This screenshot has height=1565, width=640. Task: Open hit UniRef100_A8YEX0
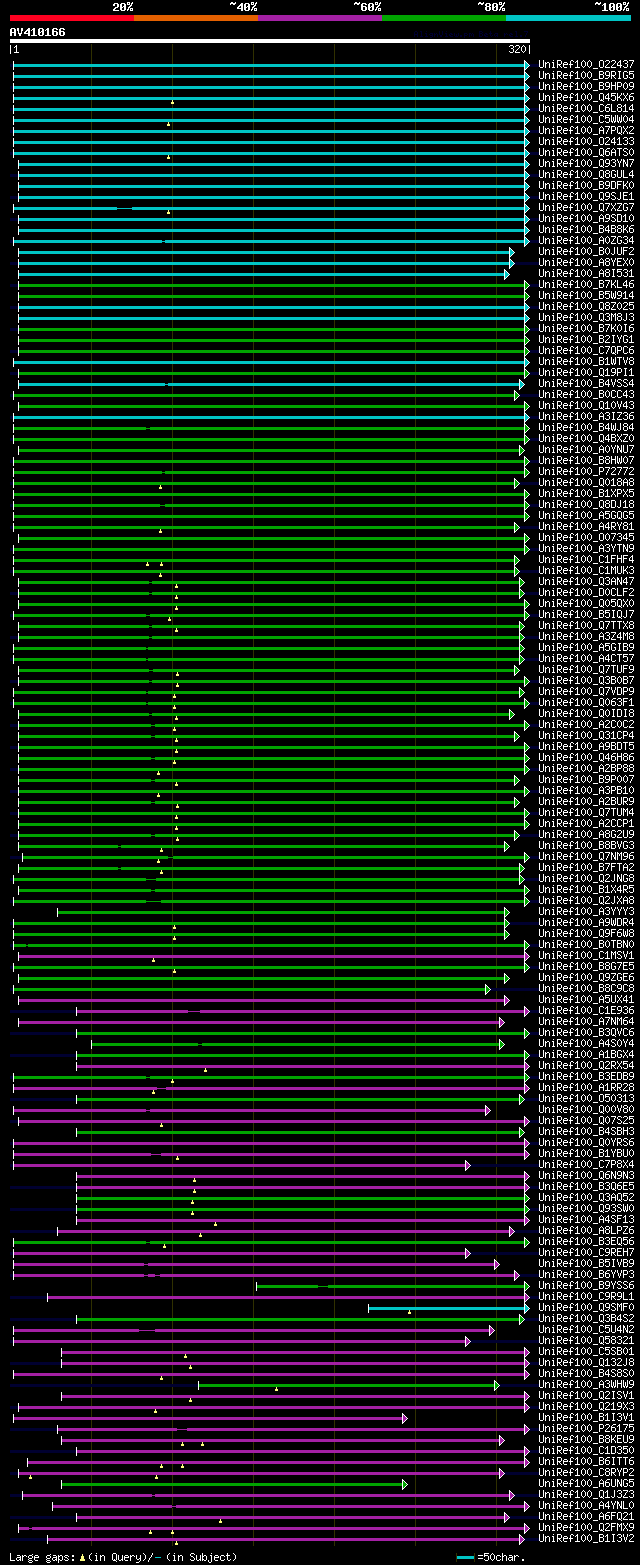586,262
